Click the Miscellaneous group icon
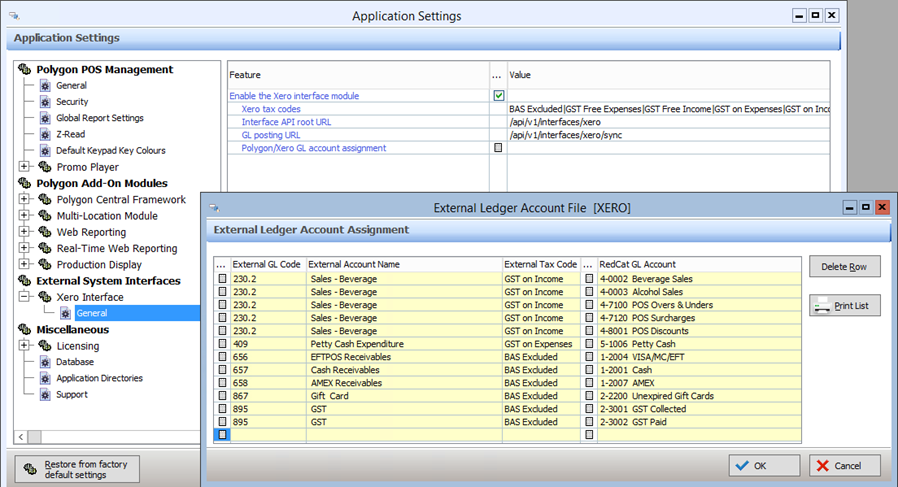This screenshot has width=898, height=487. pyautogui.click(x=25, y=329)
